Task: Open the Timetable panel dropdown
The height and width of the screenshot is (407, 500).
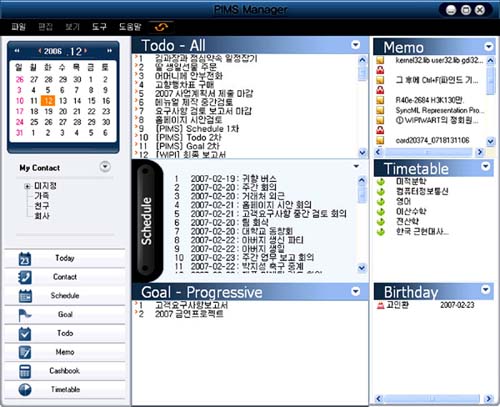Action: pyautogui.click(x=486, y=166)
